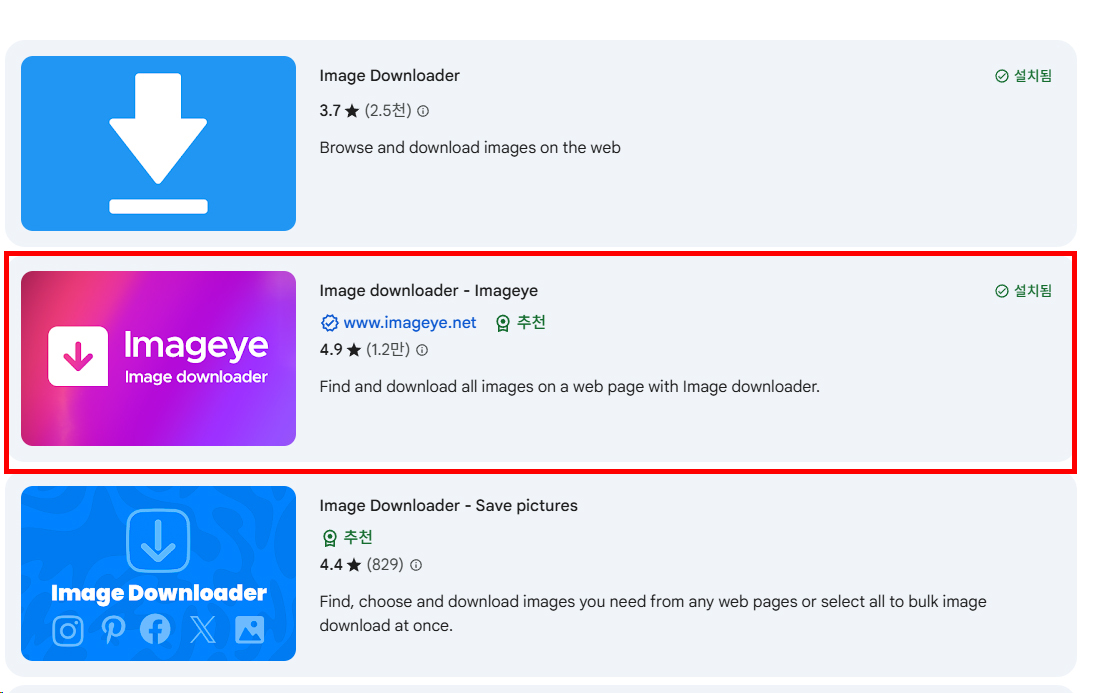Viewport: 1110px width, 693px height.
Task: Click the 설치됨 check icon for Image Downloader
Action: pyautogui.click(x=1002, y=76)
